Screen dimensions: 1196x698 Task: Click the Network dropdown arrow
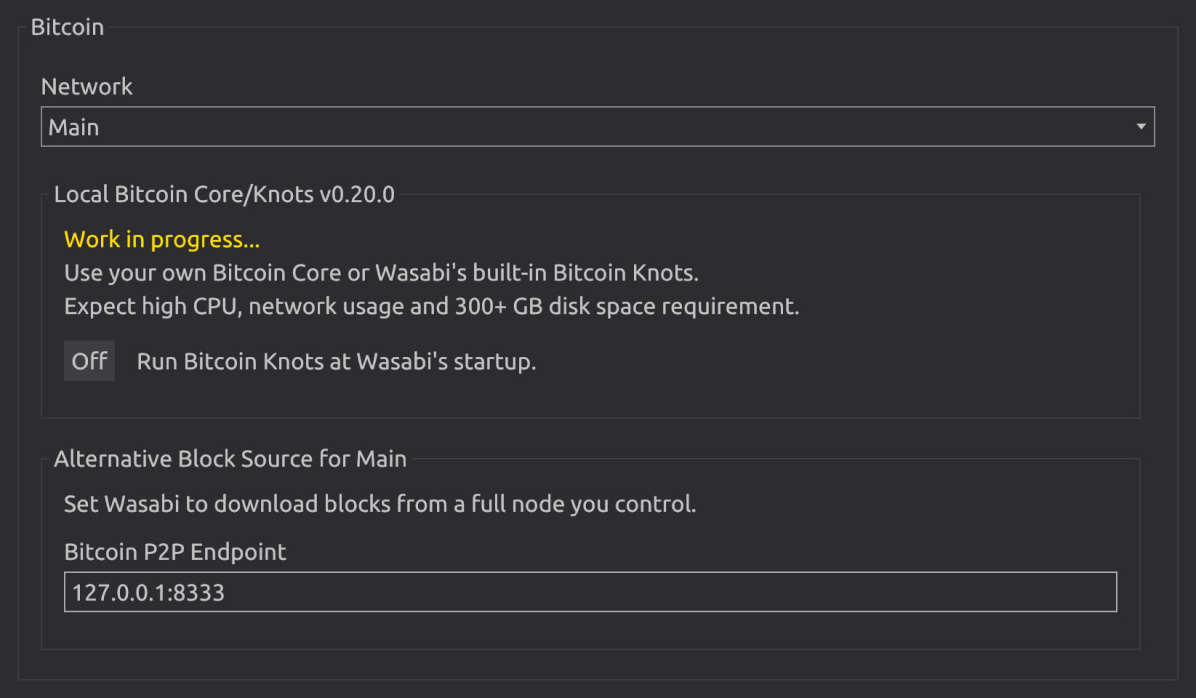(1141, 127)
